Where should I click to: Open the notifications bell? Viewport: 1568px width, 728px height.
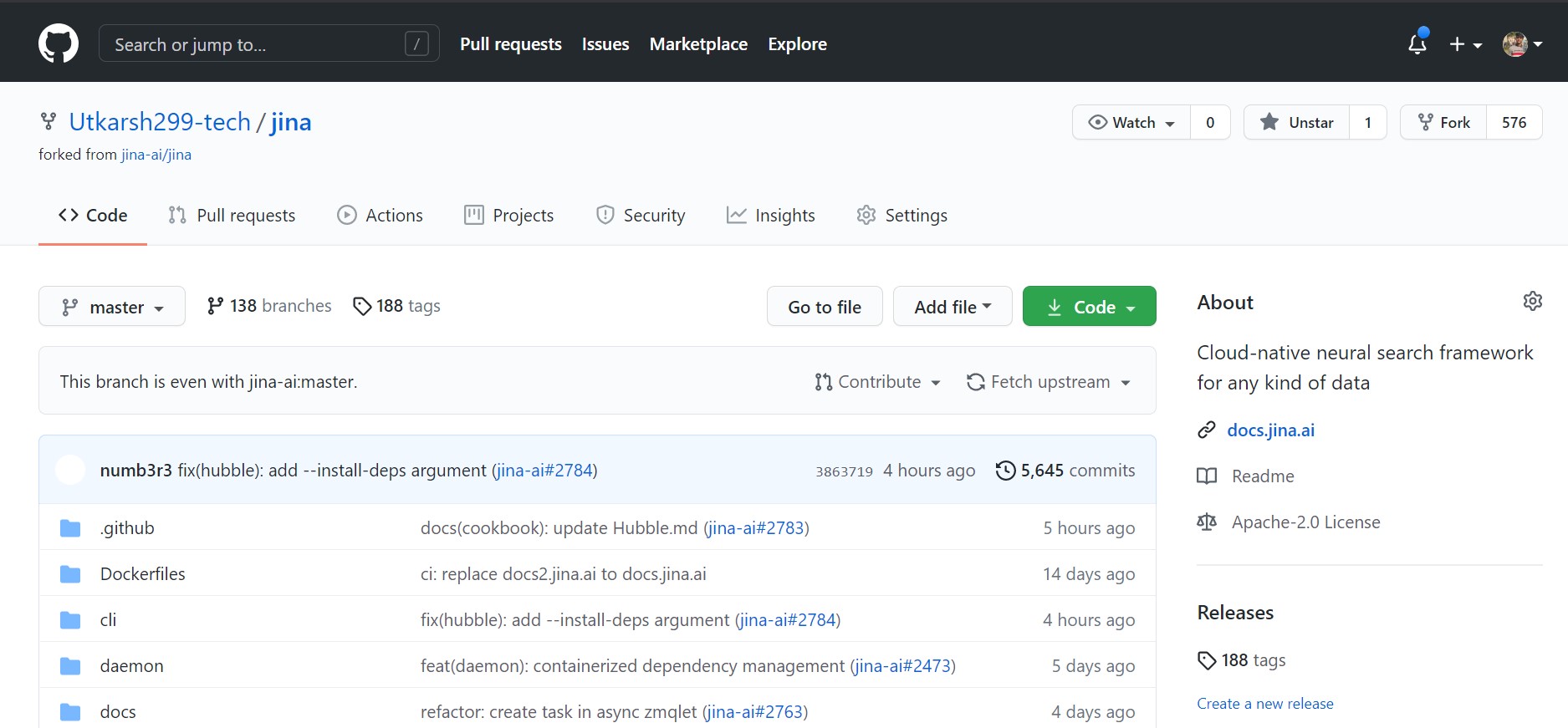point(1417,43)
